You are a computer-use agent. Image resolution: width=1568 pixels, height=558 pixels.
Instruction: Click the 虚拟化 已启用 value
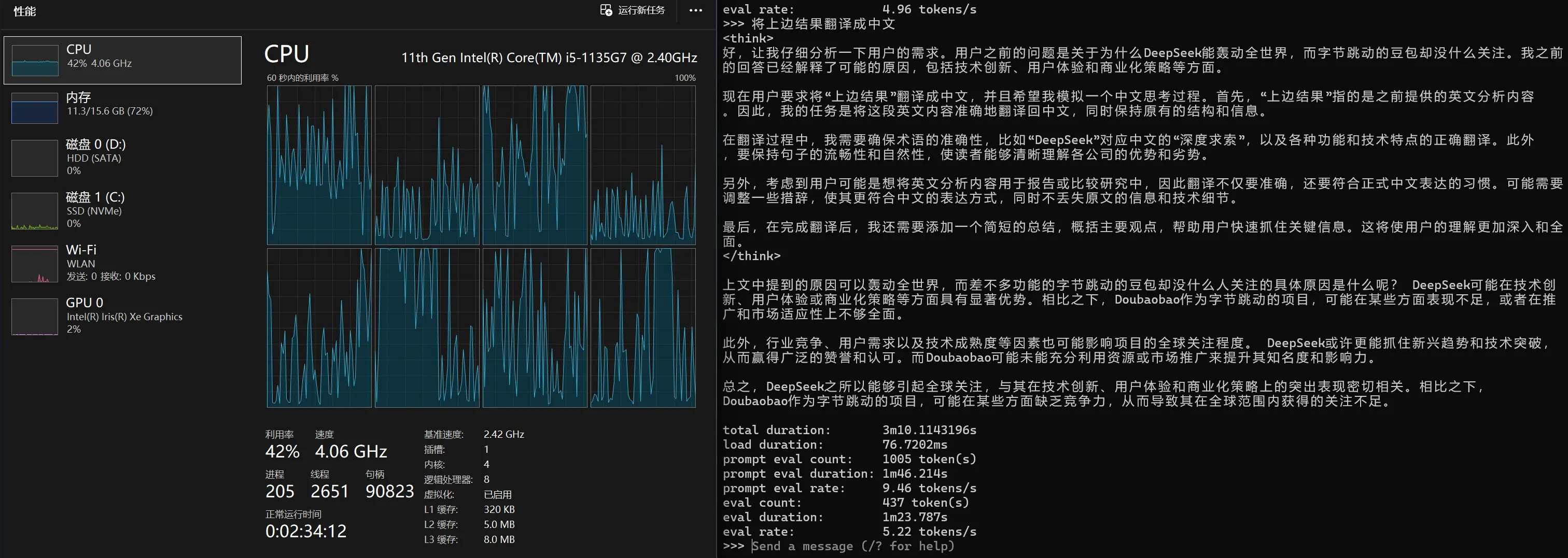497,495
